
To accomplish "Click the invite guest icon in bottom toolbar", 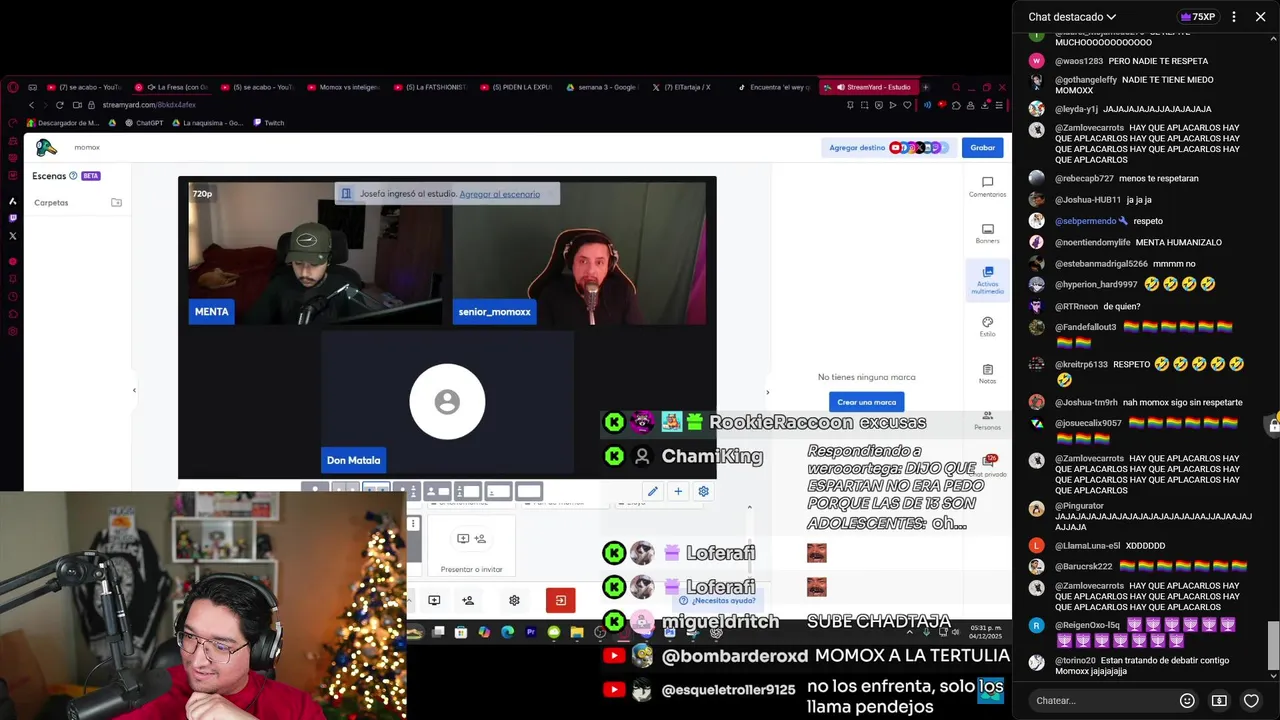I will coord(468,600).
